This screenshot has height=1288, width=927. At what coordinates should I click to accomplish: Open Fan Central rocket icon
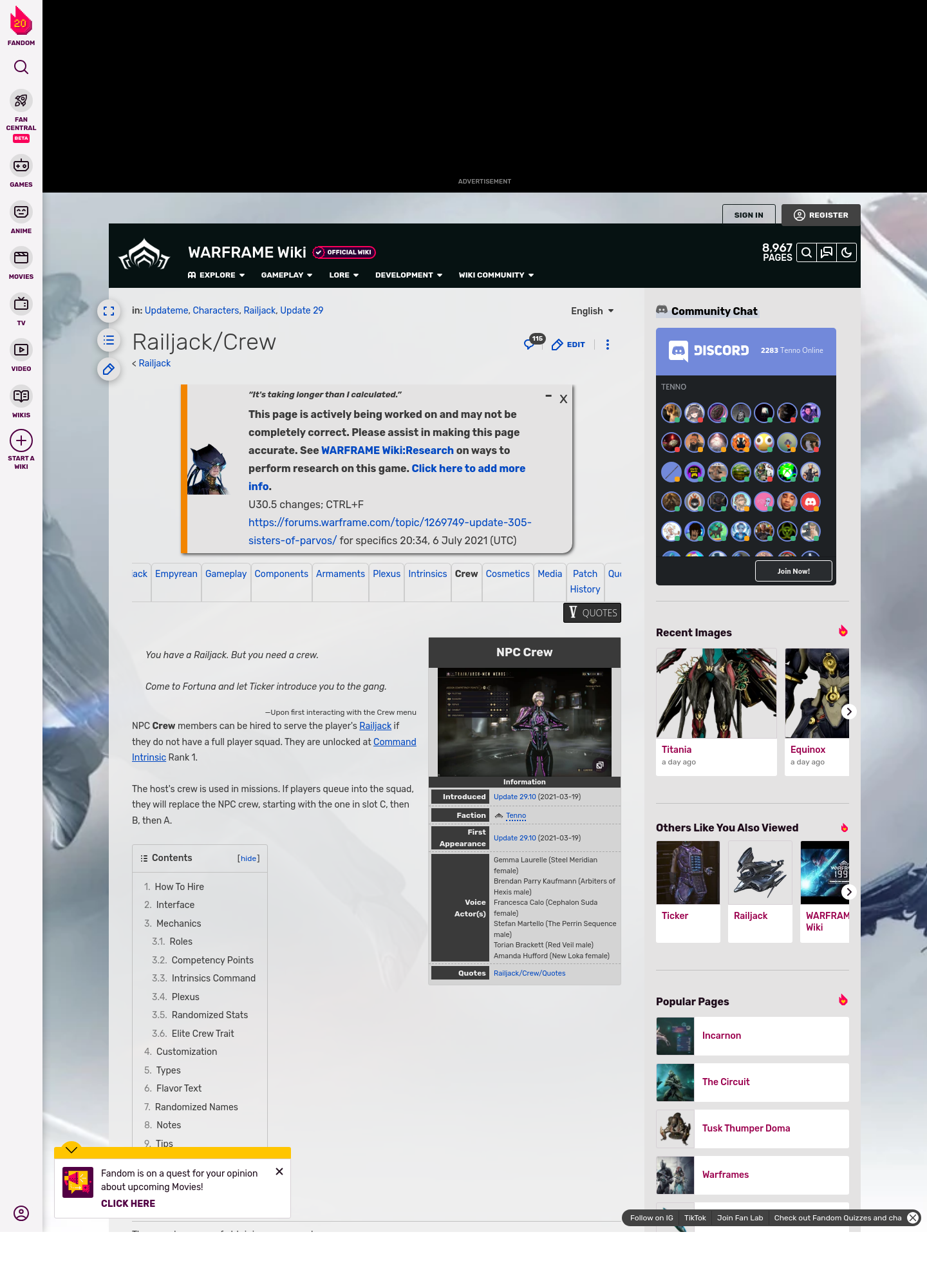coord(21,101)
